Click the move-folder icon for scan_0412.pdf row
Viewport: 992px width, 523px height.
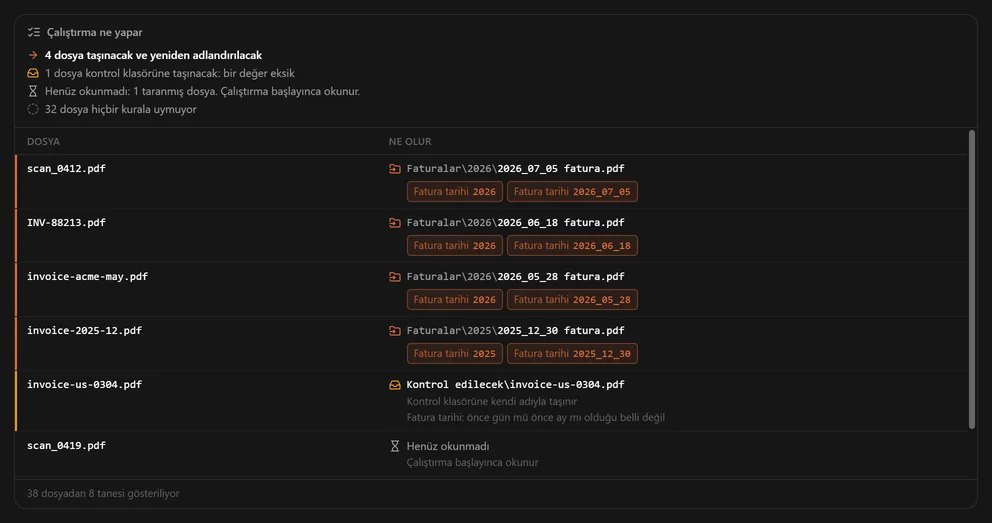(x=395, y=169)
